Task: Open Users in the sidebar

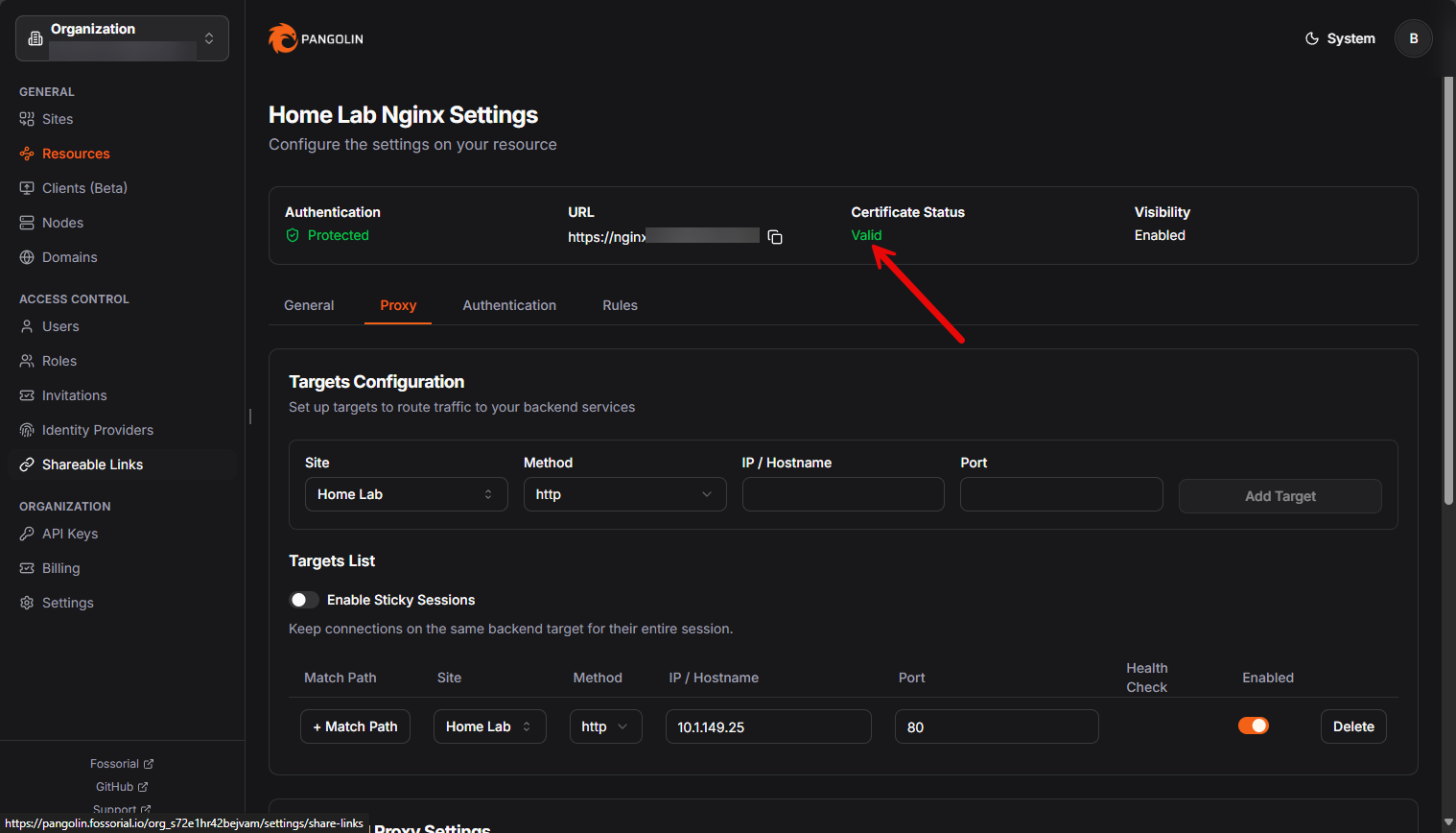Action: coord(60,326)
